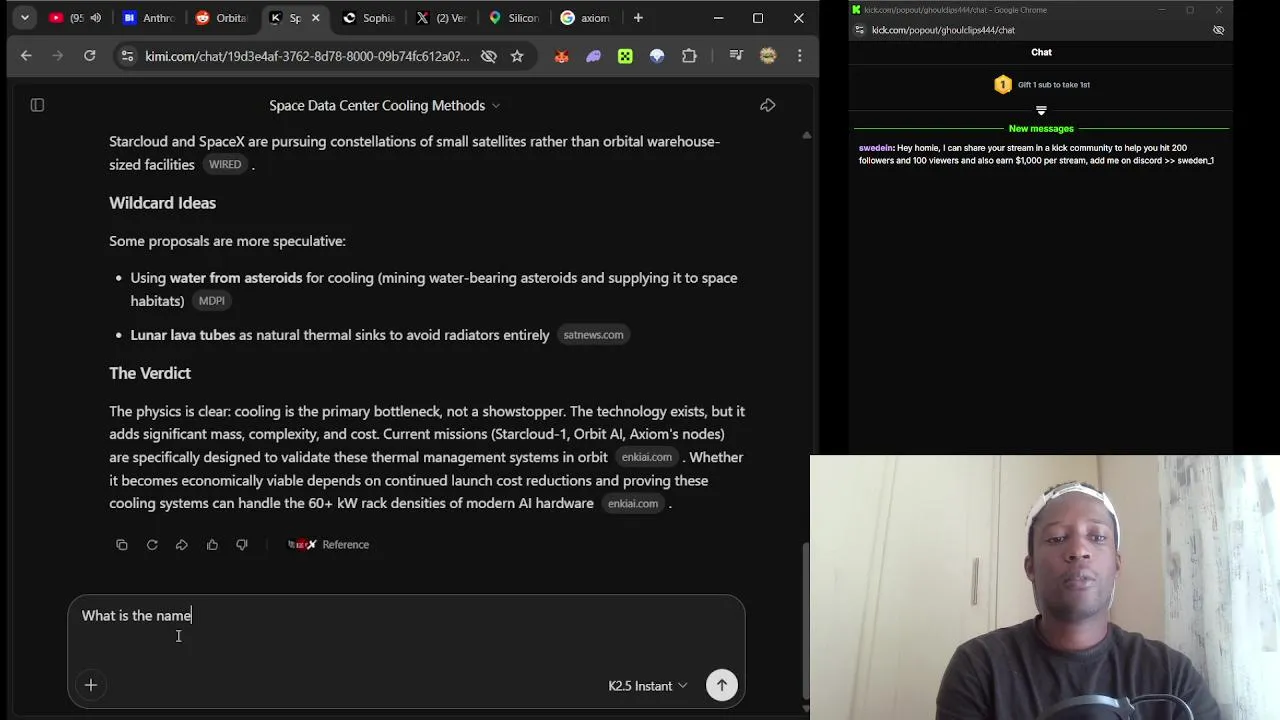Switch to the axiom Google tab
Viewport: 1280px width, 720px height.
click(586, 17)
